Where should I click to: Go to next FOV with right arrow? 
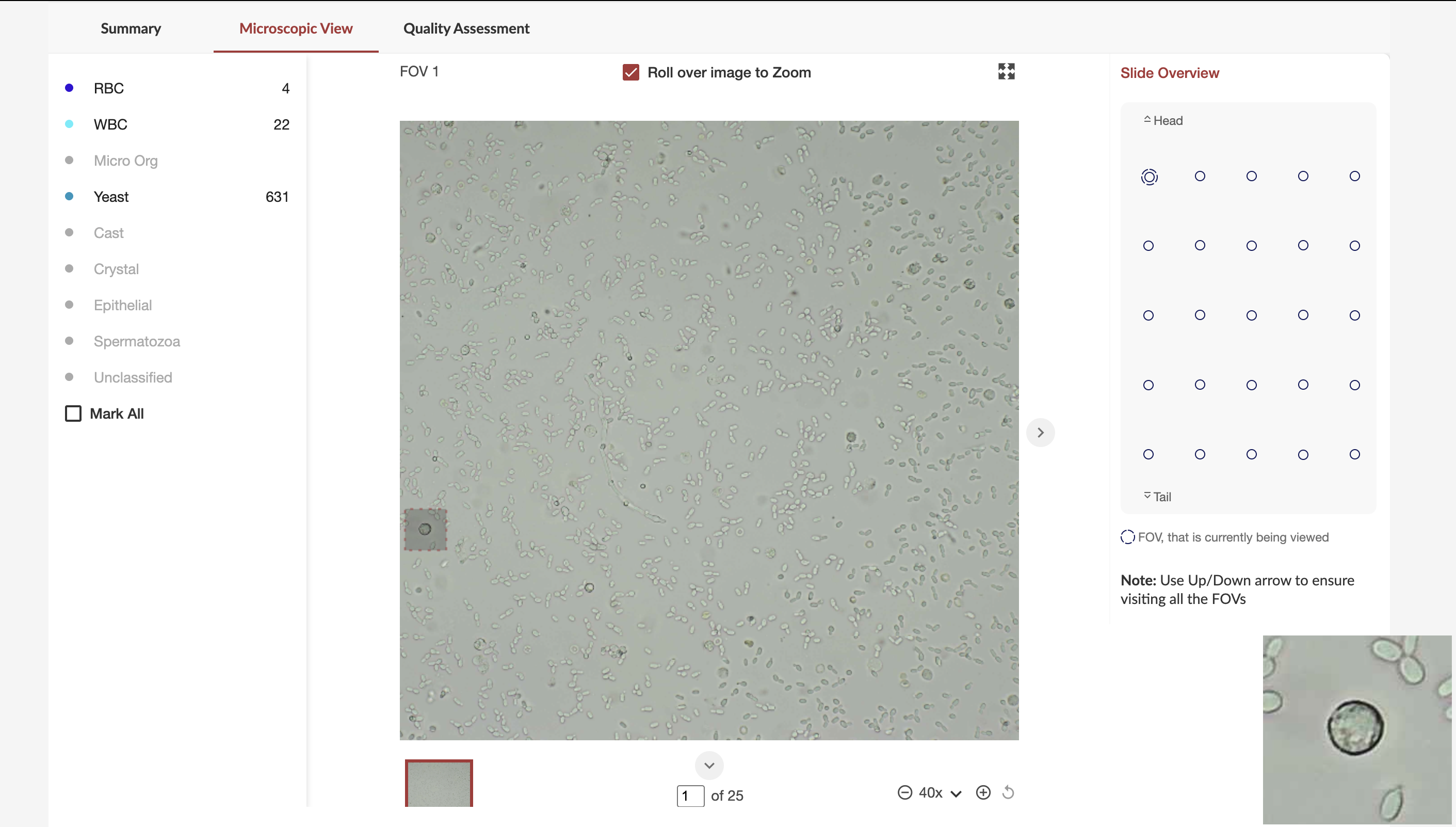(x=1041, y=432)
